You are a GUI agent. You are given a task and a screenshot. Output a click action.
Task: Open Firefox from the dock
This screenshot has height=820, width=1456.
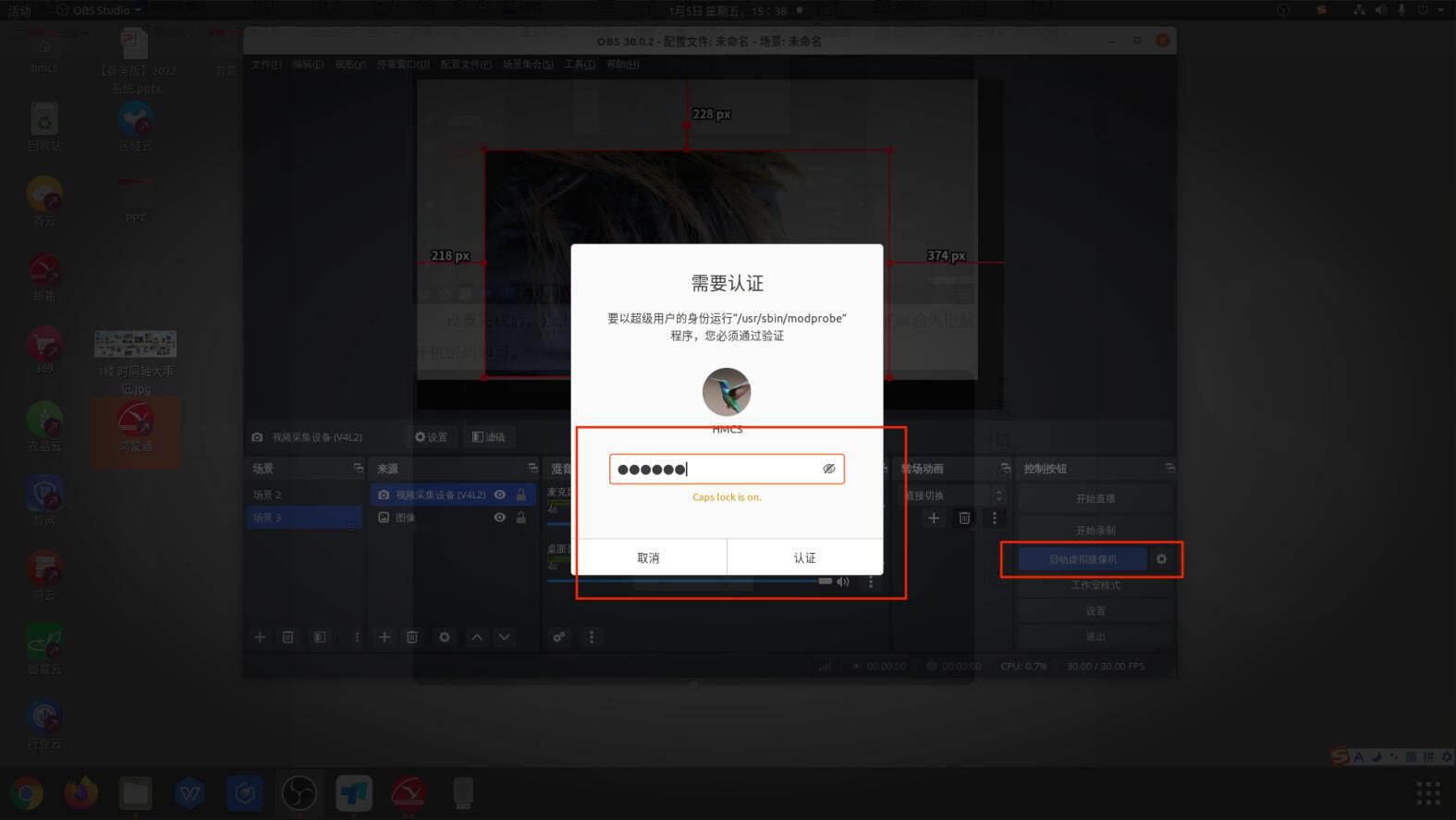pos(81,793)
